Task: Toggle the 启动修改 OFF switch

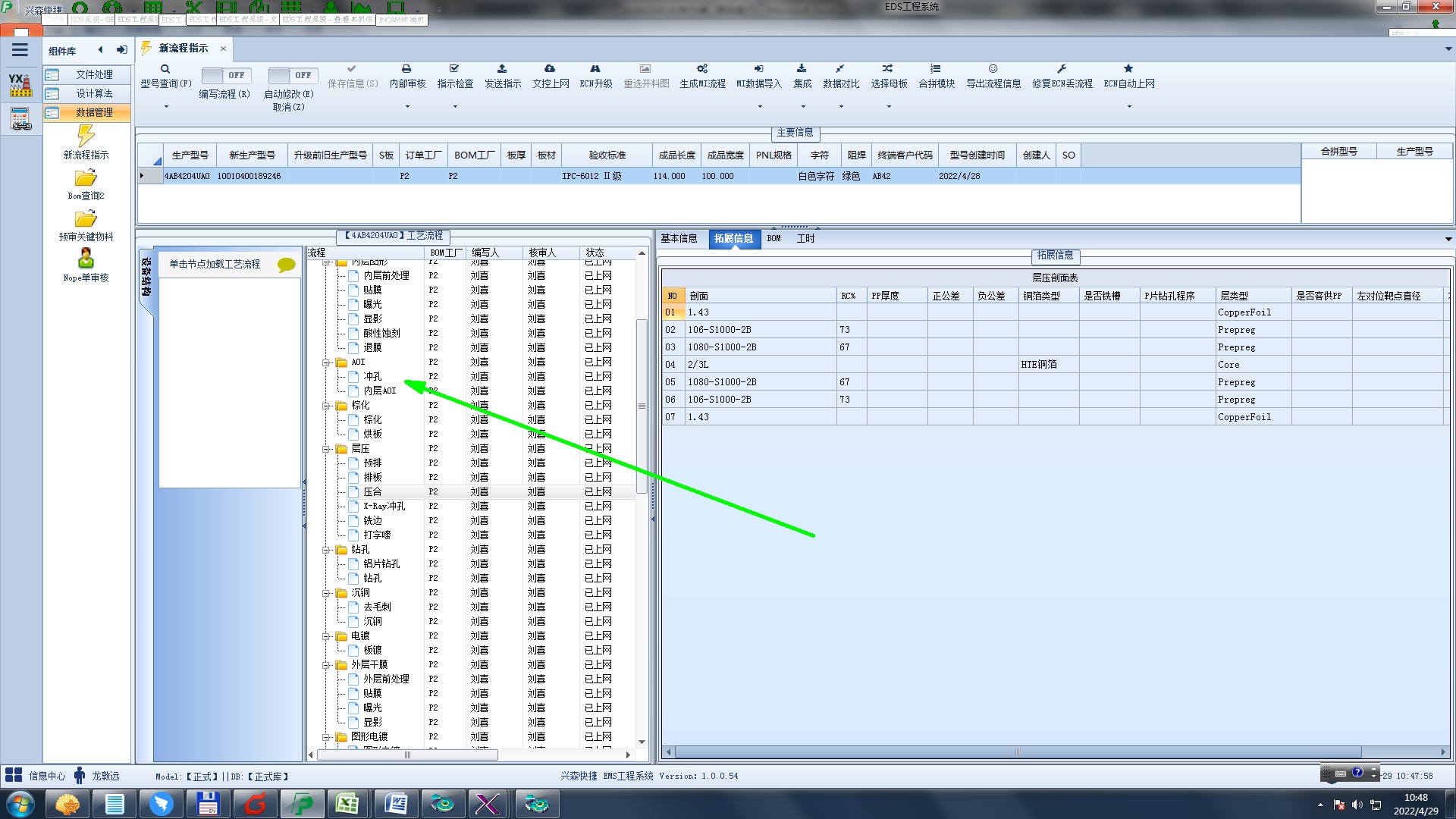Action: [292, 75]
